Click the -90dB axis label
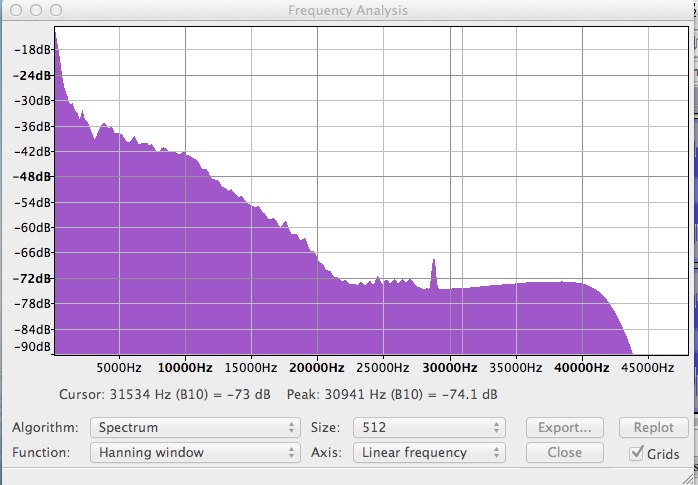This screenshot has height=485, width=698. pos(32,347)
